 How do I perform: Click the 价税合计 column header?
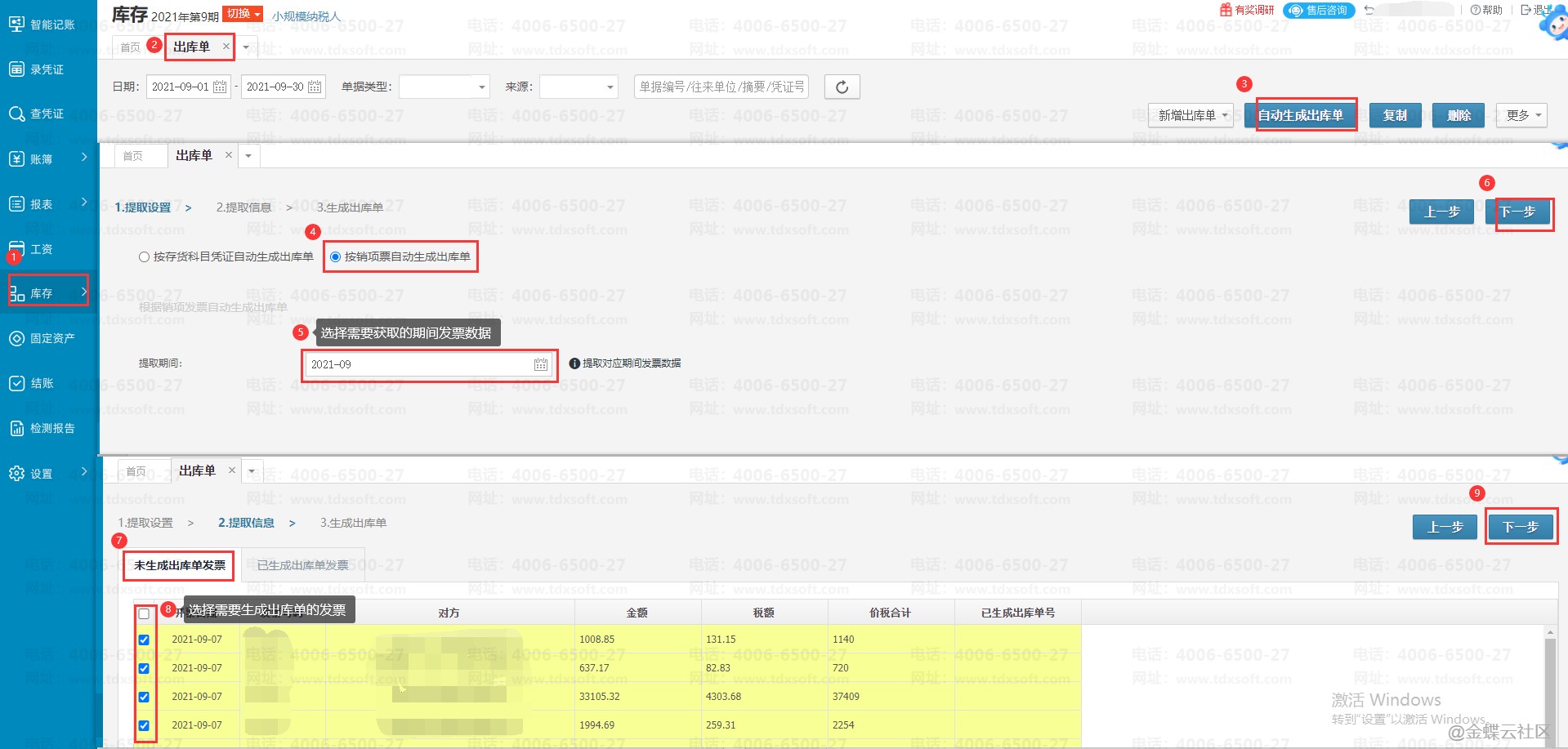point(891,613)
